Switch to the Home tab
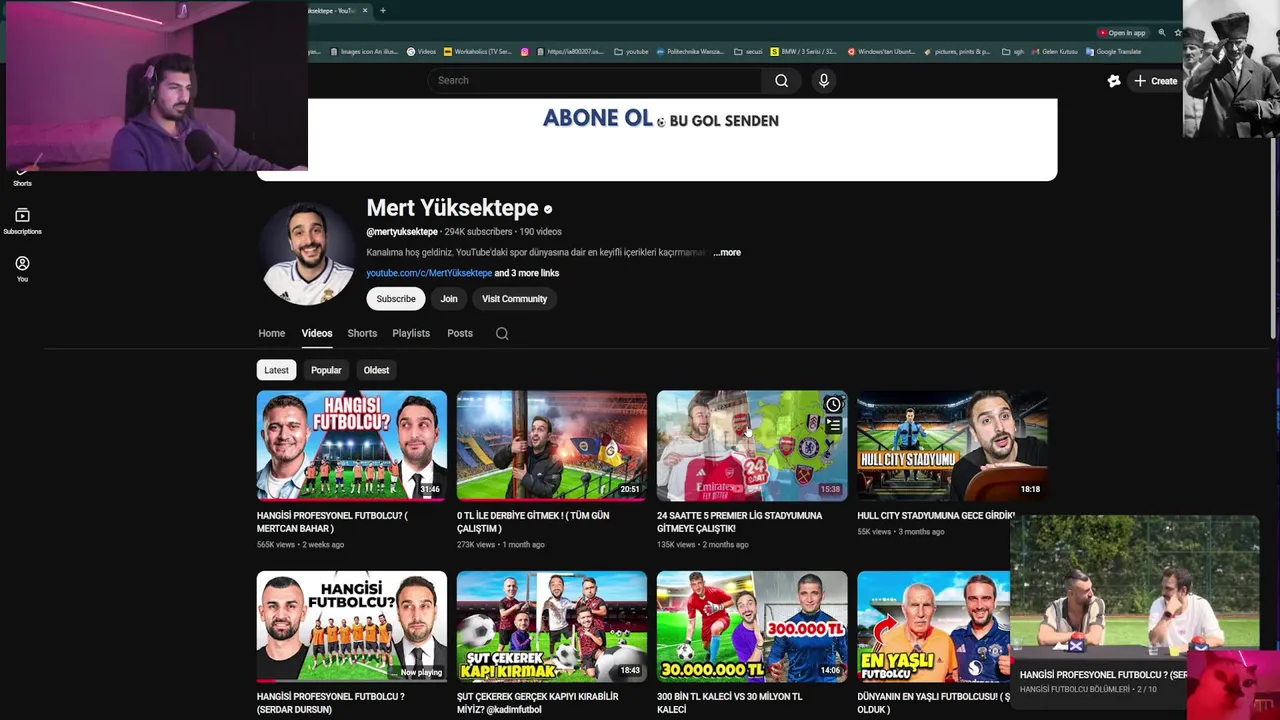Screen dimensions: 1280x720 [271, 334]
